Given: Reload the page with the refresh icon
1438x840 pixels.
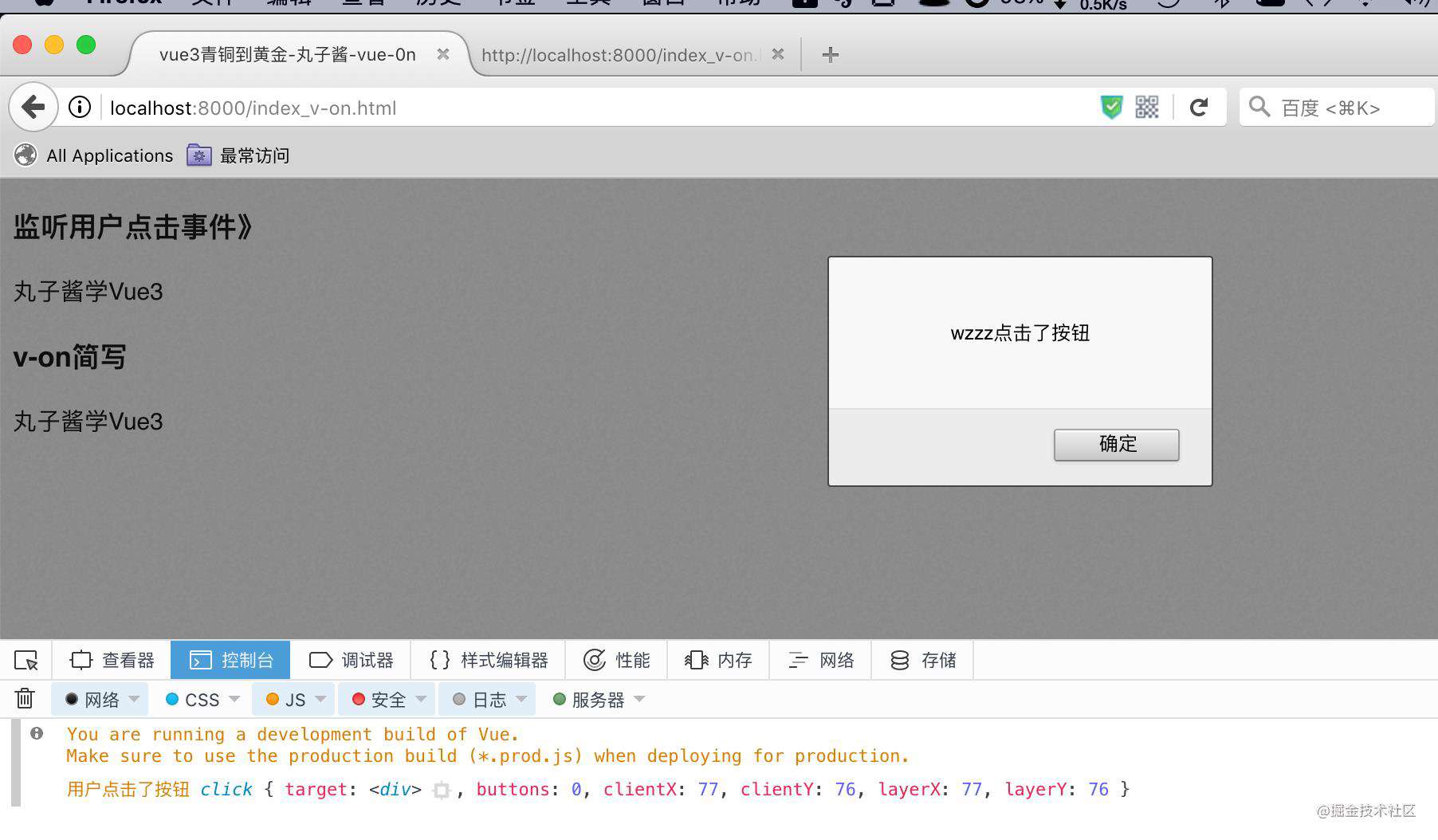Looking at the screenshot, I should (1199, 107).
